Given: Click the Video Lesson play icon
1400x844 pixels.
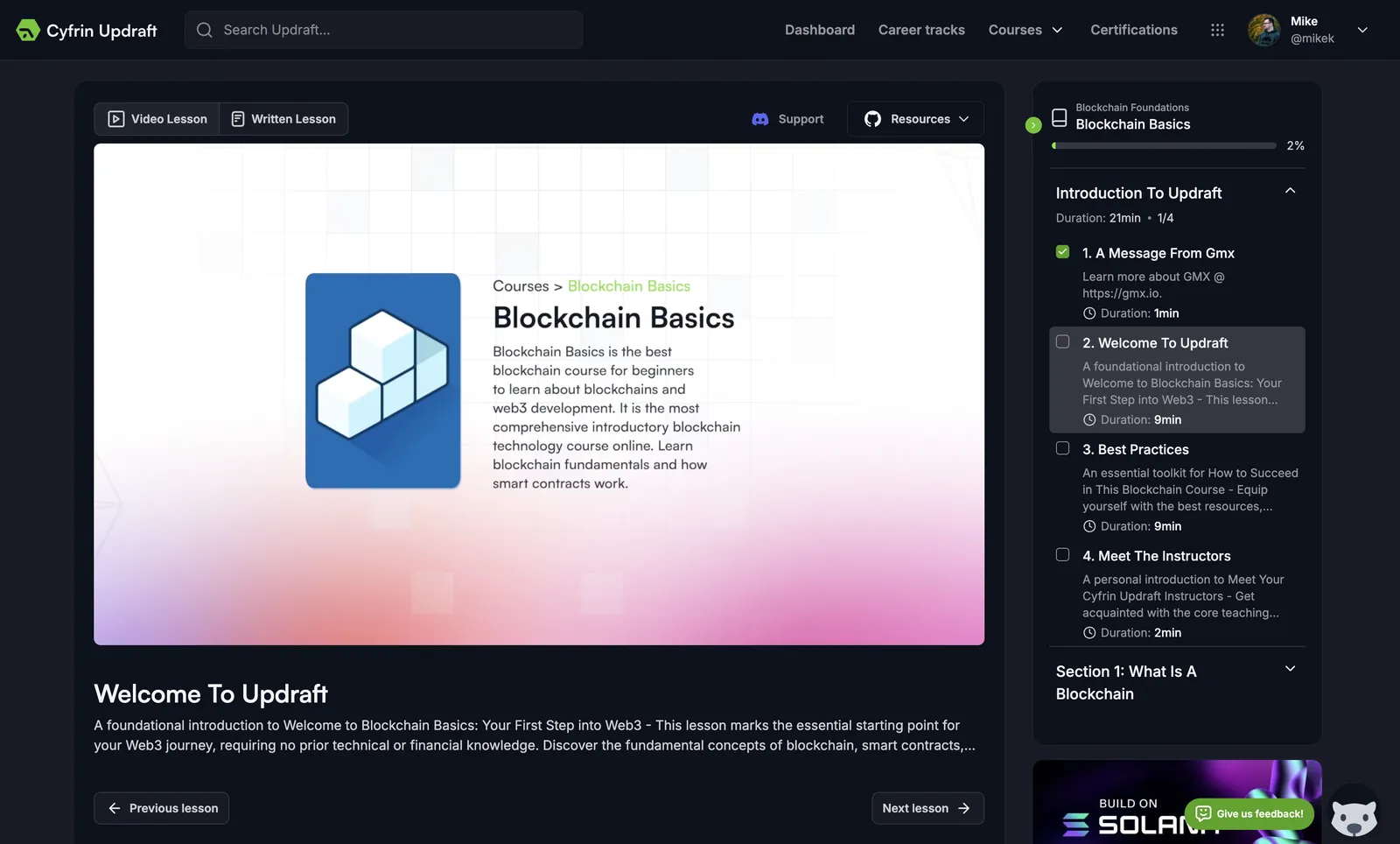Looking at the screenshot, I should pos(115,119).
